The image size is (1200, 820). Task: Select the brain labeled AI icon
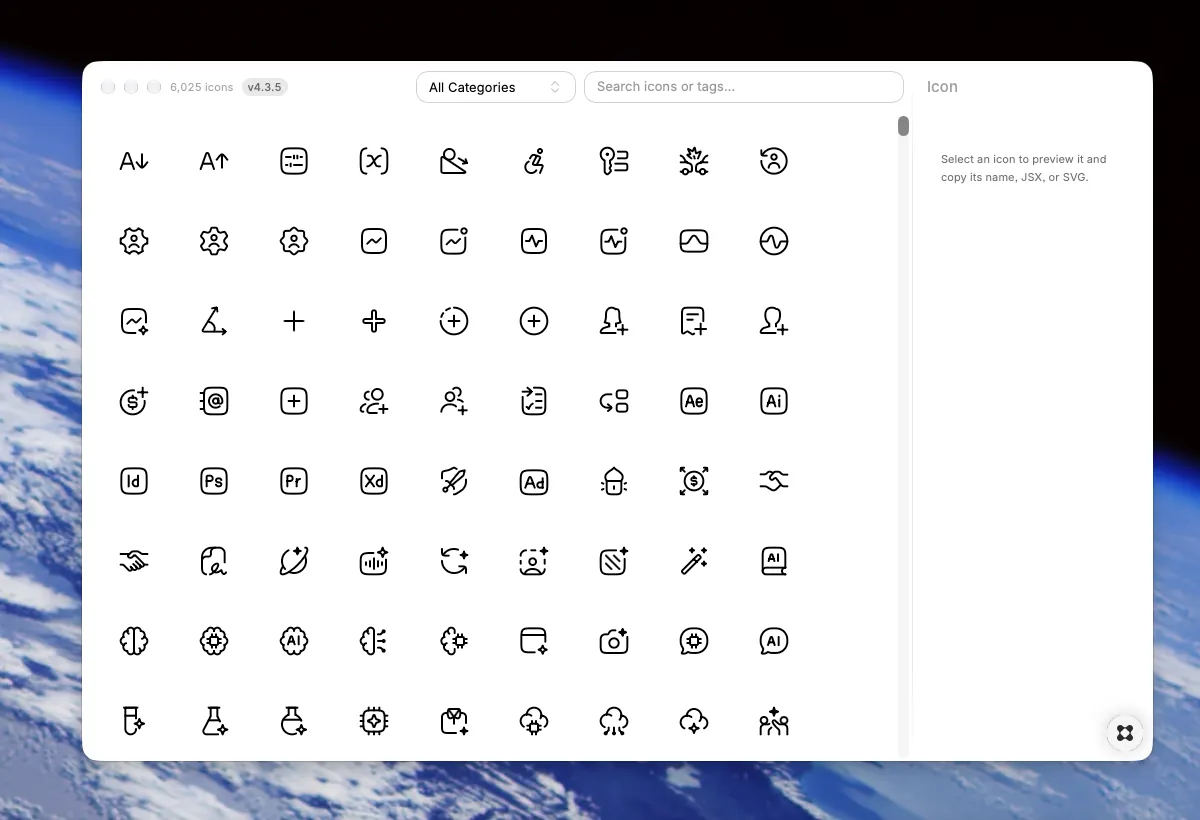294,641
